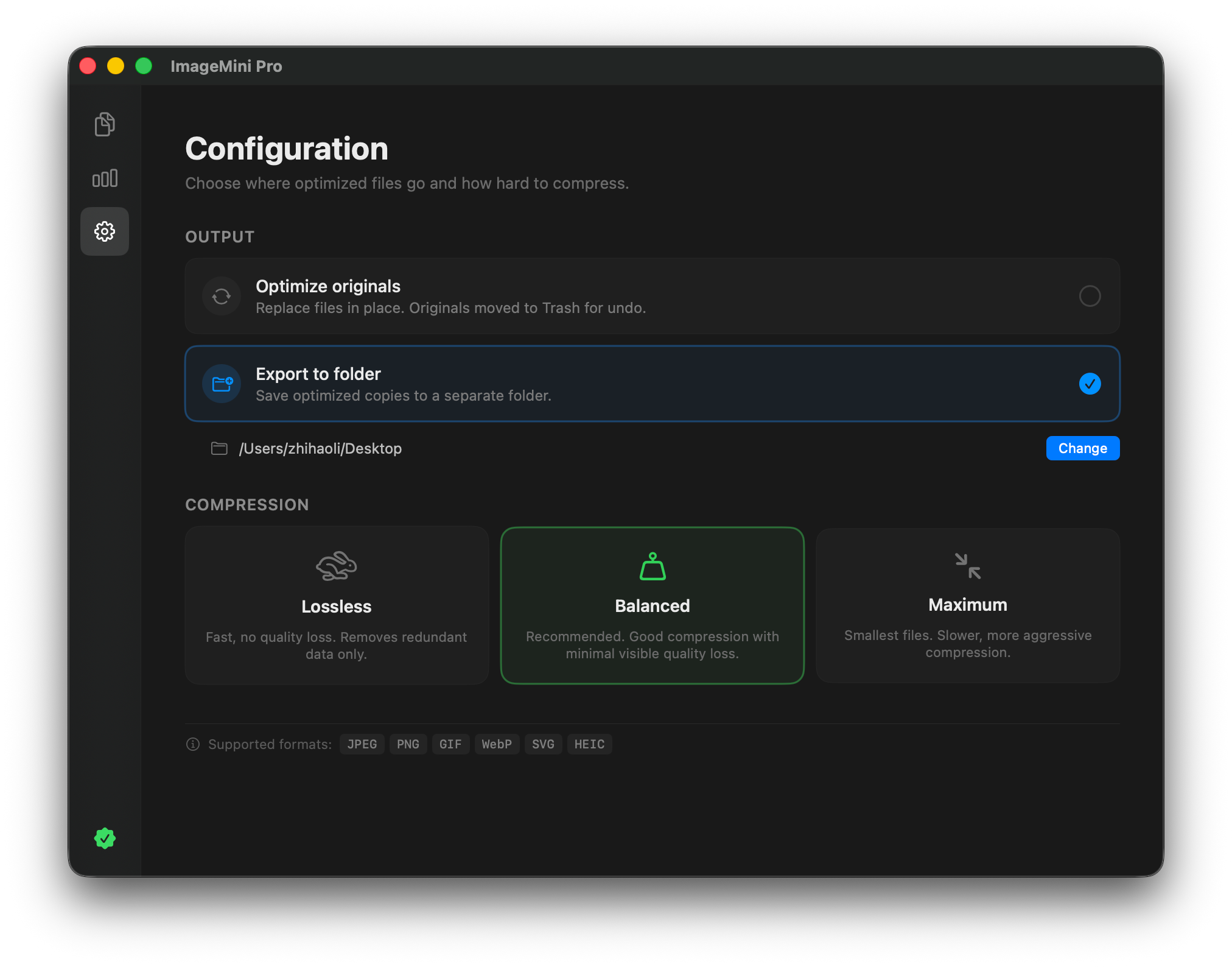Select the Settings gear in the sidebar

pyautogui.click(x=104, y=231)
